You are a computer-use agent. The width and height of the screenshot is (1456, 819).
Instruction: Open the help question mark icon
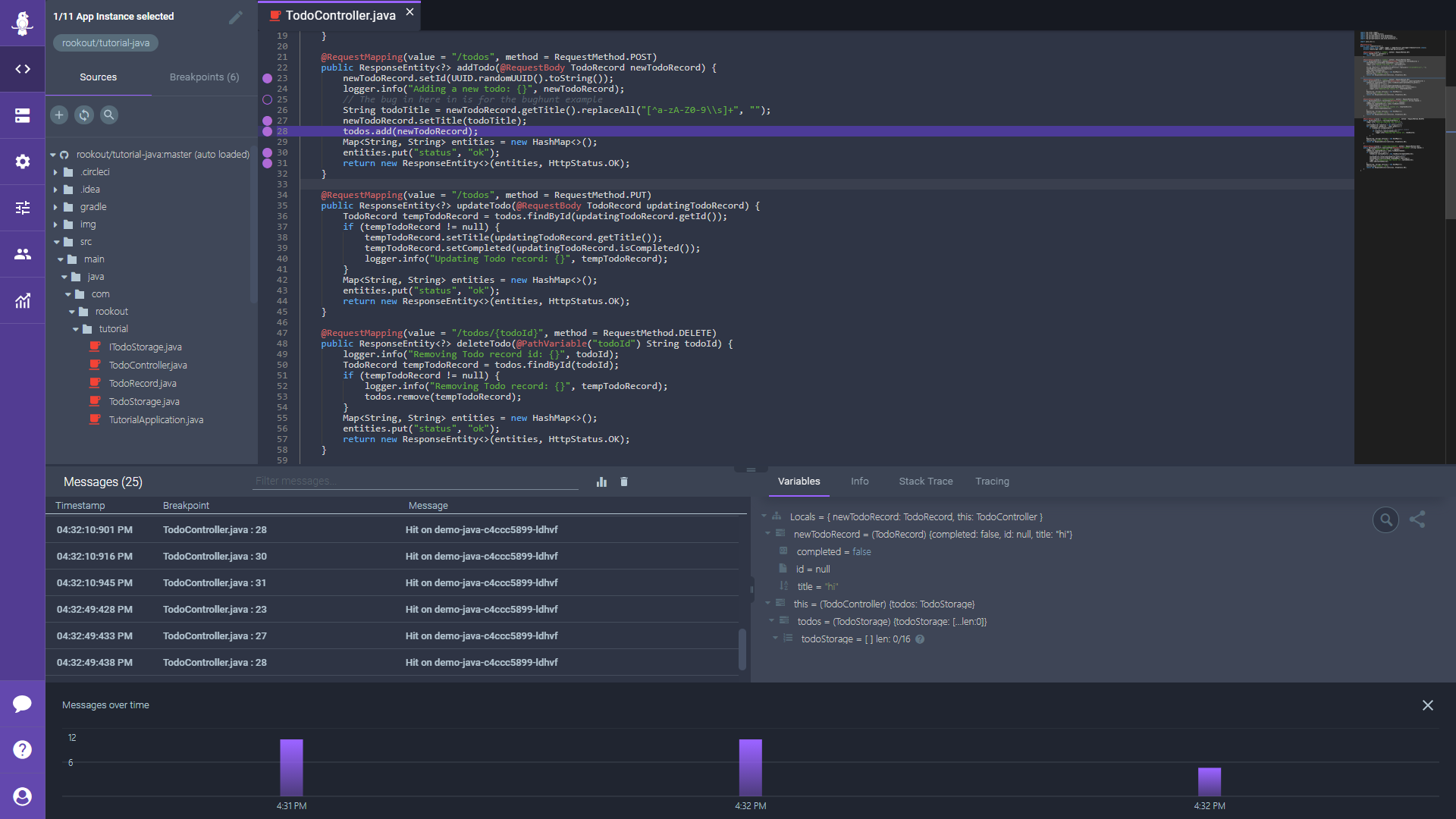23,749
